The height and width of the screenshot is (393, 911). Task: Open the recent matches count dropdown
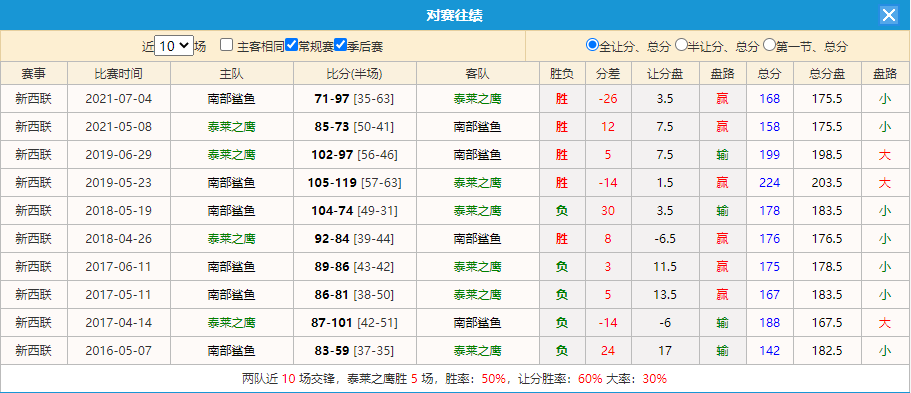(174, 45)
